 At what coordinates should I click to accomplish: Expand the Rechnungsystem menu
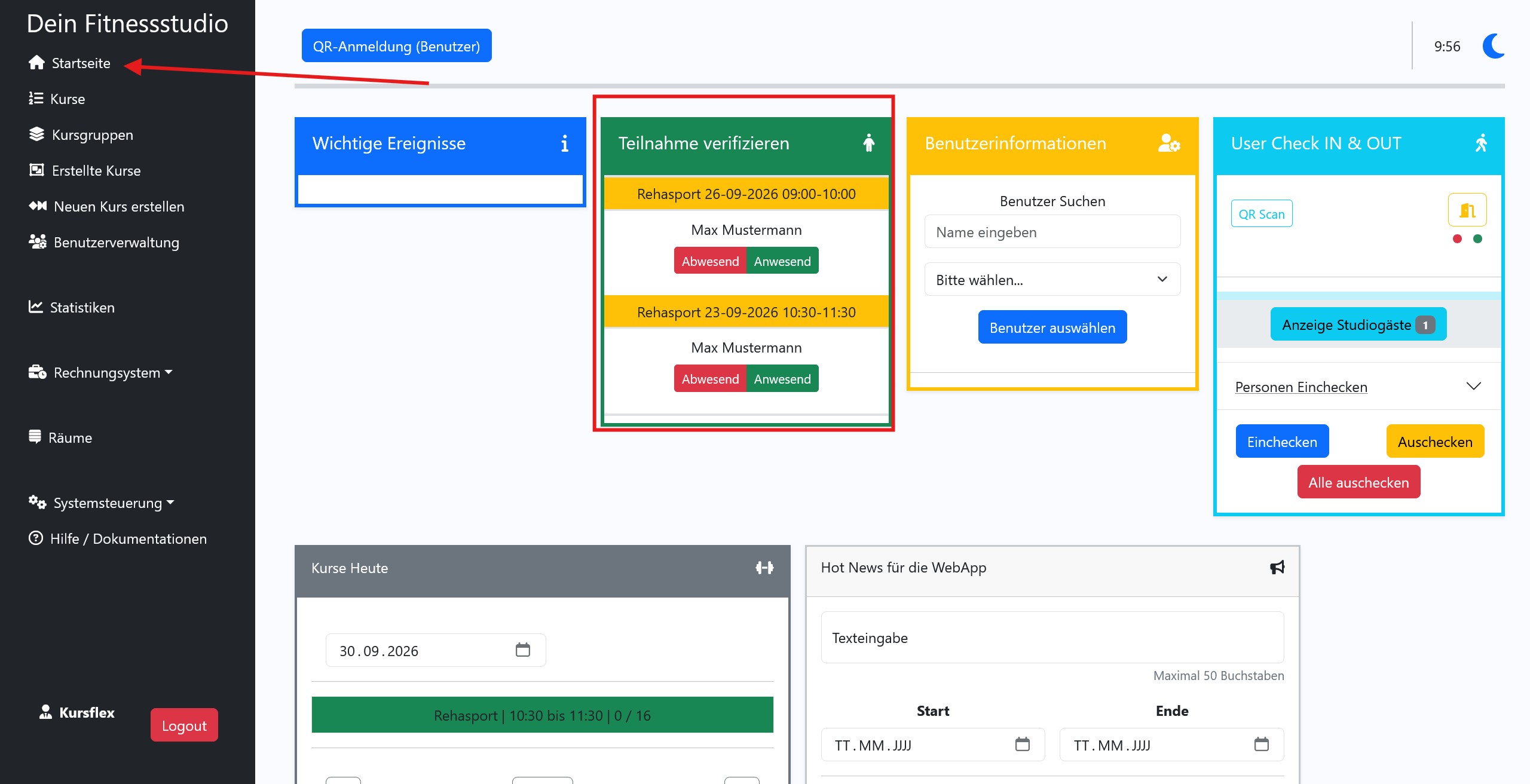(x=101, y=372)
